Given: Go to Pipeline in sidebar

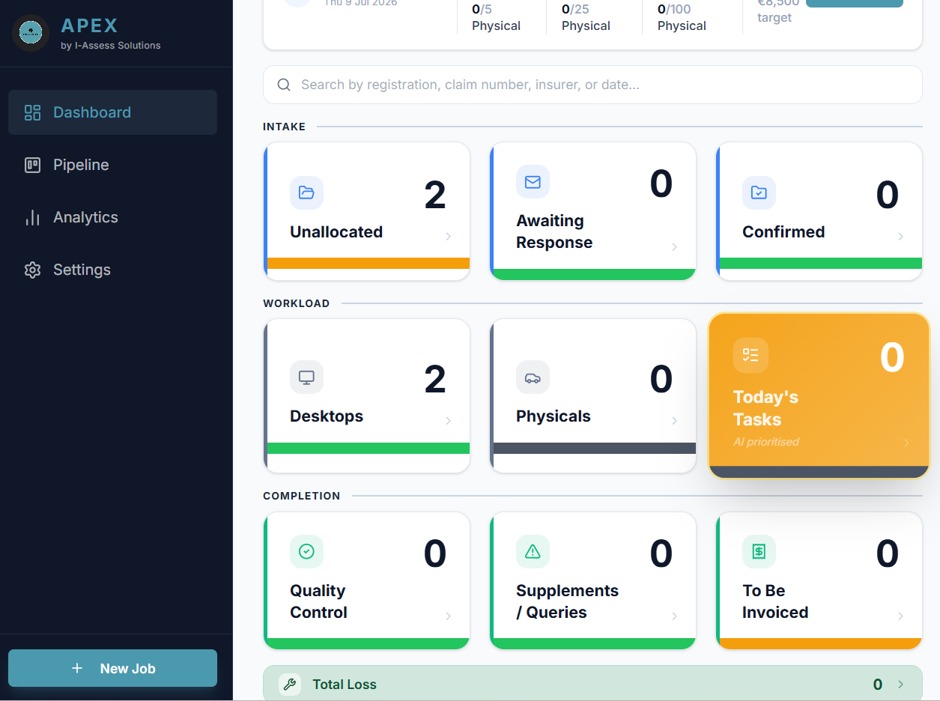Looking at the screenshot, I should (113, 165).
